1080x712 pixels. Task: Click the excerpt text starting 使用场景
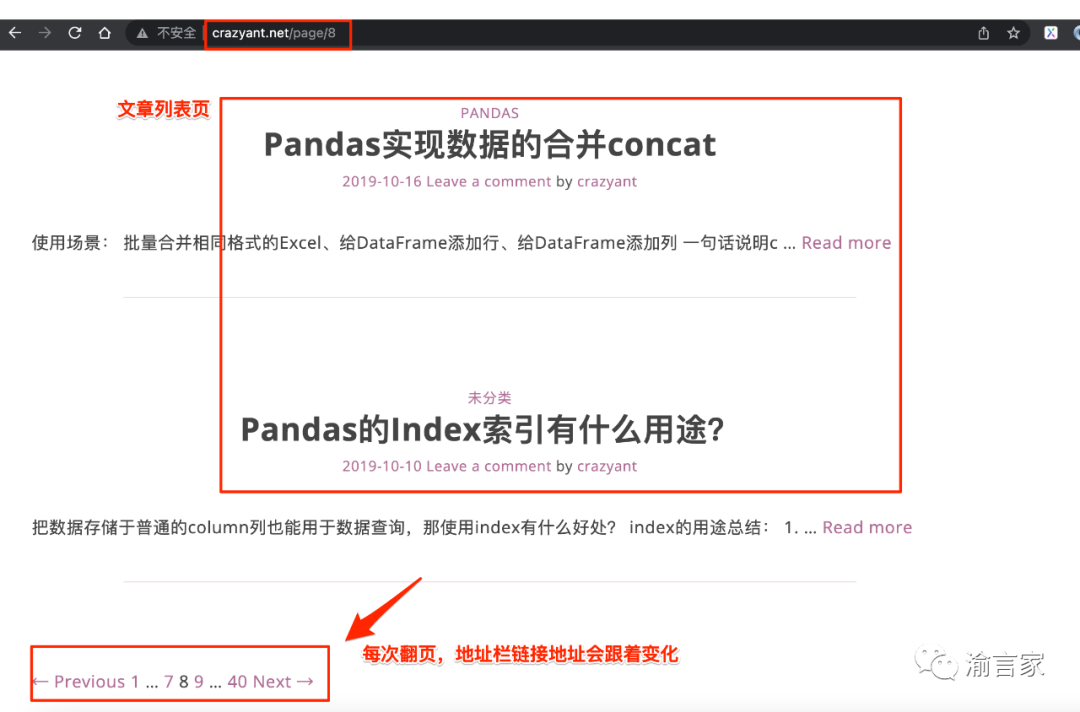[x=413, y=242]
